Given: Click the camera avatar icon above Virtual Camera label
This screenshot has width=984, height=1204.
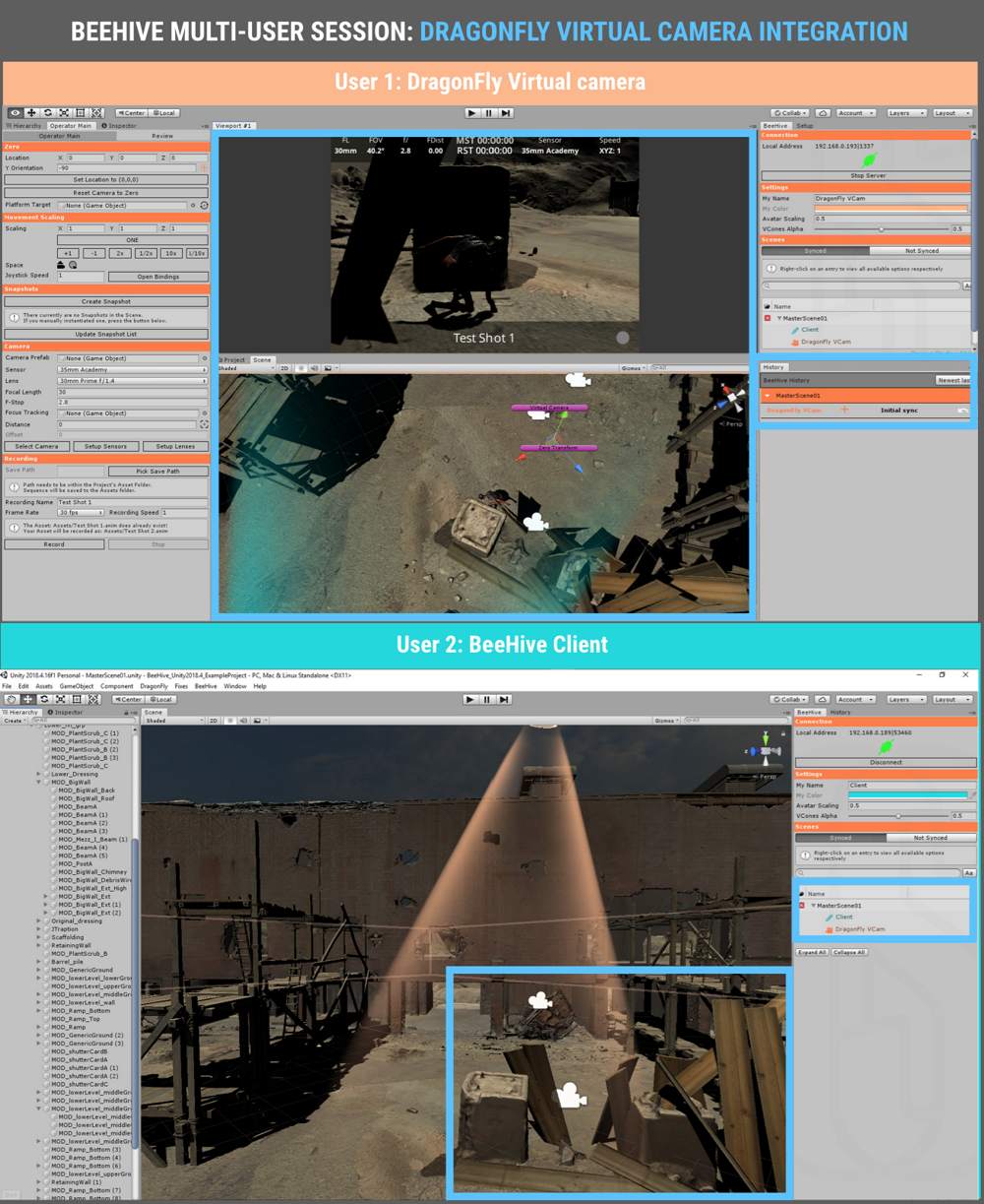Looking at the screenshot, I should [x=577, y=380].
